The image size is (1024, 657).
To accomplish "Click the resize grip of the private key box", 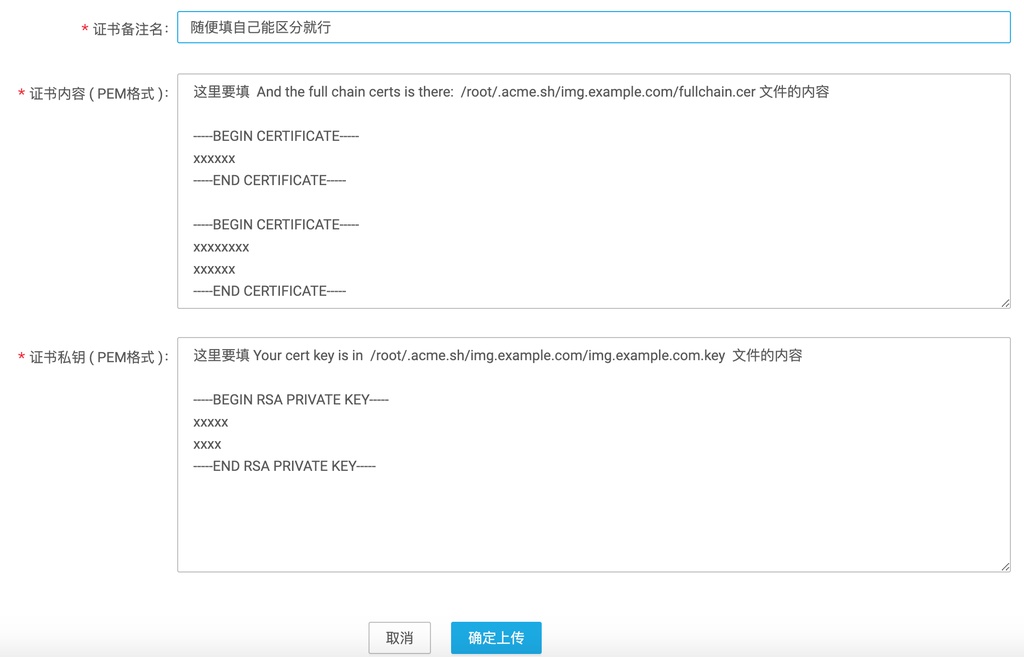I will pos(1004,567).
